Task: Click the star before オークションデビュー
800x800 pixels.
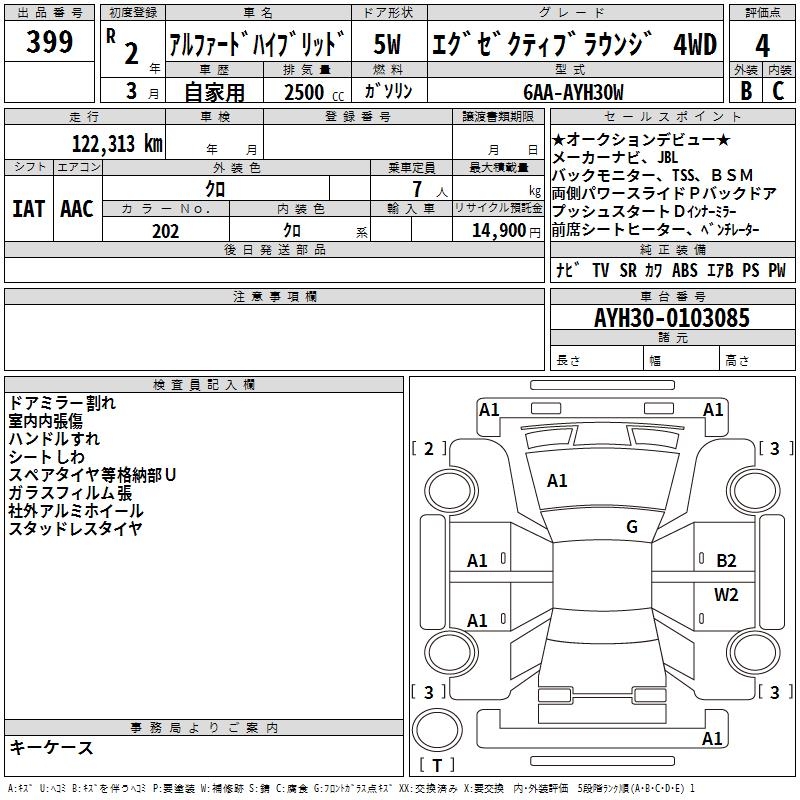Action: pos(559,138)
